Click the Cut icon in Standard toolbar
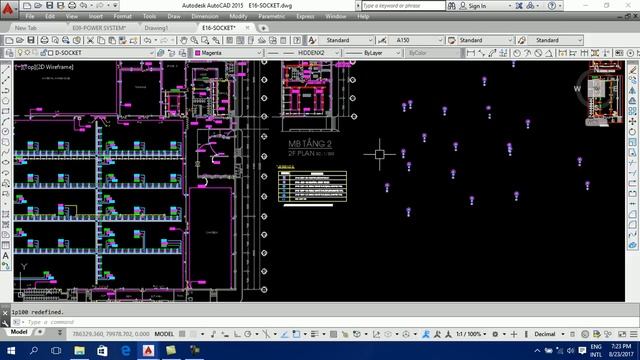 click(x=91, y=40)
